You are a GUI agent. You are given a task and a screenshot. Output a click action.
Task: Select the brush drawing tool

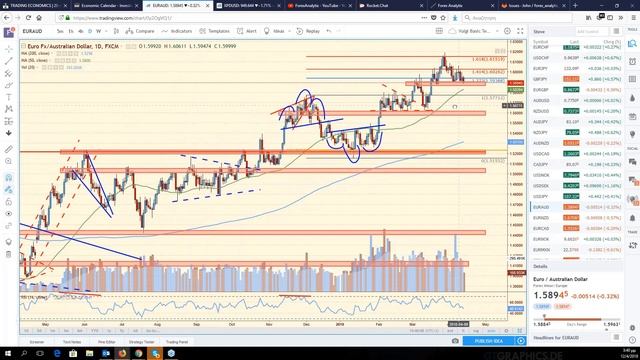[x=9, y=85]
